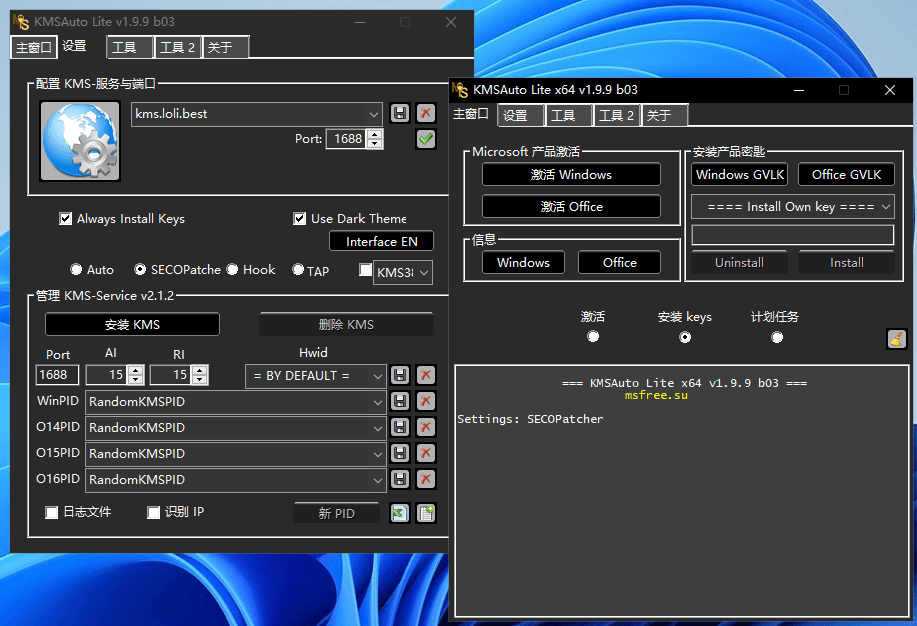Click the notepad icon beside 新 PID

(426, 513)
